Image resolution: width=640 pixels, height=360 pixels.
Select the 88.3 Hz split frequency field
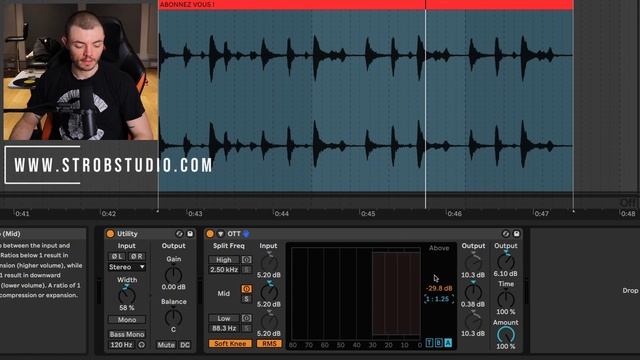click(224, 328)
